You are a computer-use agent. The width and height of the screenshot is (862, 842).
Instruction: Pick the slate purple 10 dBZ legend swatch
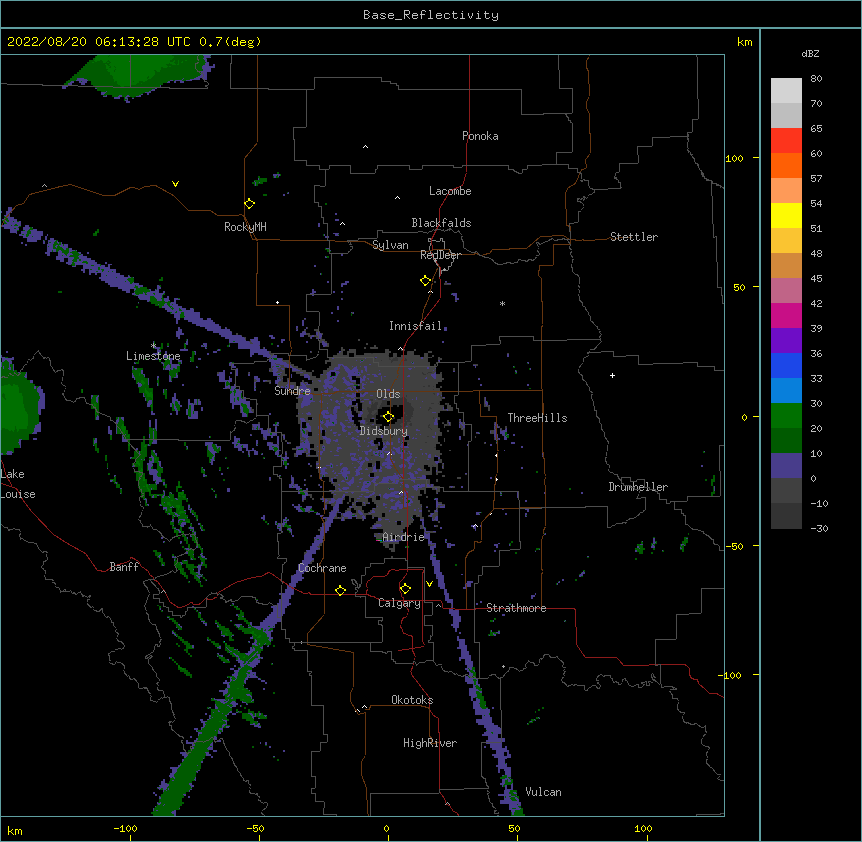coord(786,466)
